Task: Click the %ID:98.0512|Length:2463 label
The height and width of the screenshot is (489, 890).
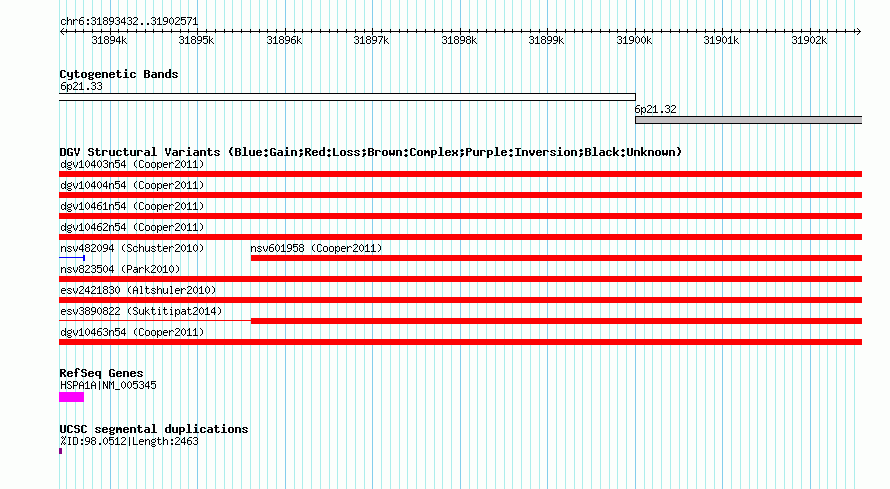Action: pos(129,442)
